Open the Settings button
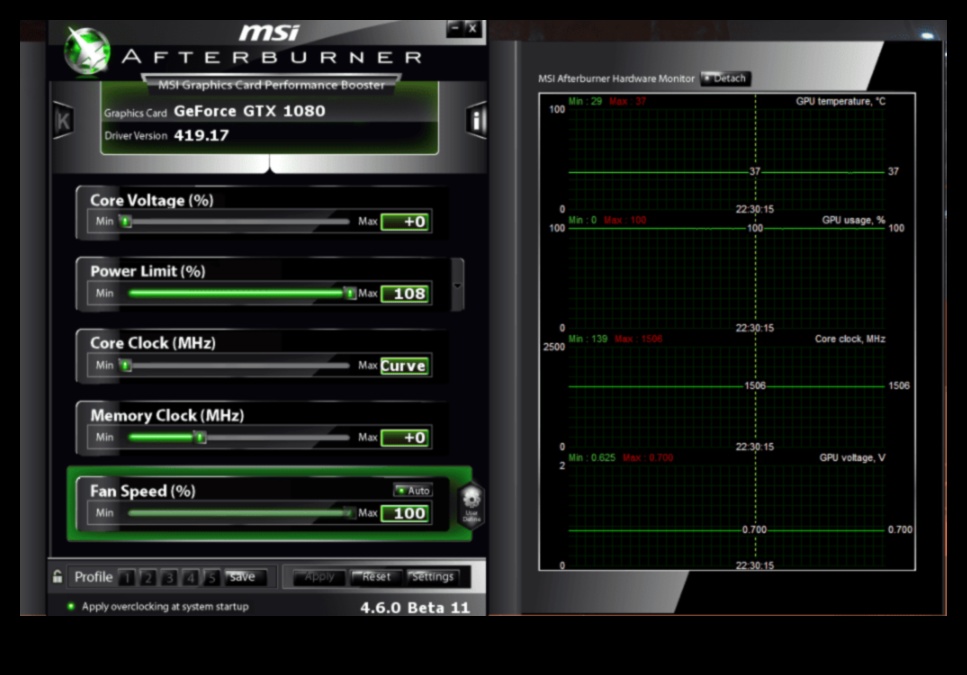 (x=433, y=577)
